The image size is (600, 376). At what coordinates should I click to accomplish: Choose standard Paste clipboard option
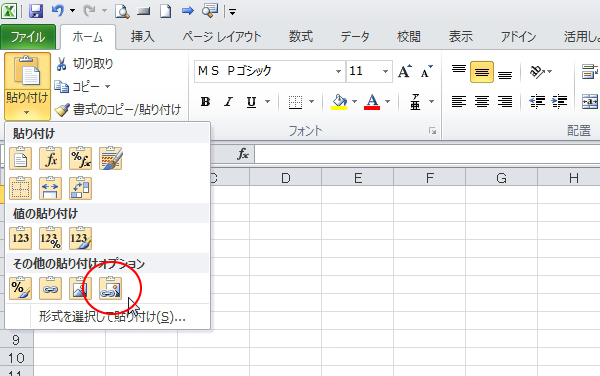click(20, 158)
